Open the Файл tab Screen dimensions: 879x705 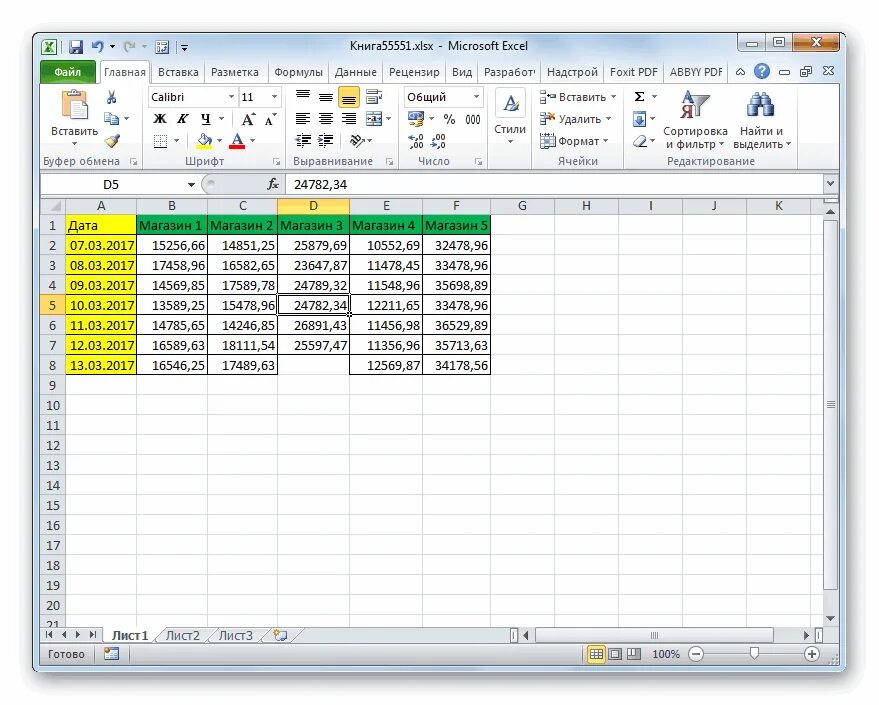67,72
